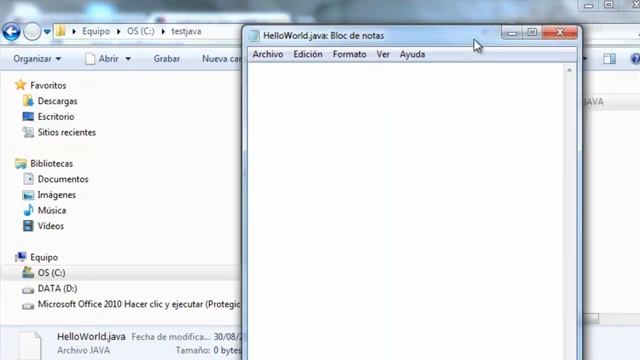Click the Nueva carpeta toolbar button
This screenshot has height=360, width=640.
point(221,59)
